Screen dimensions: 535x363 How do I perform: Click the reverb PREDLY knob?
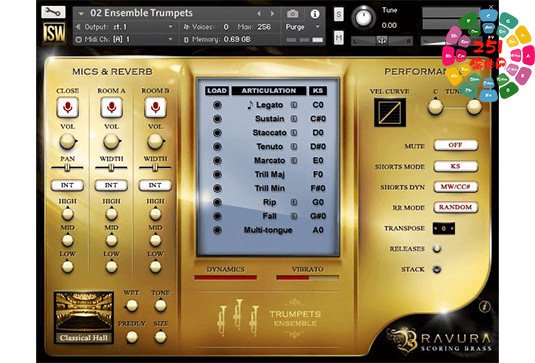pos(132,337)
